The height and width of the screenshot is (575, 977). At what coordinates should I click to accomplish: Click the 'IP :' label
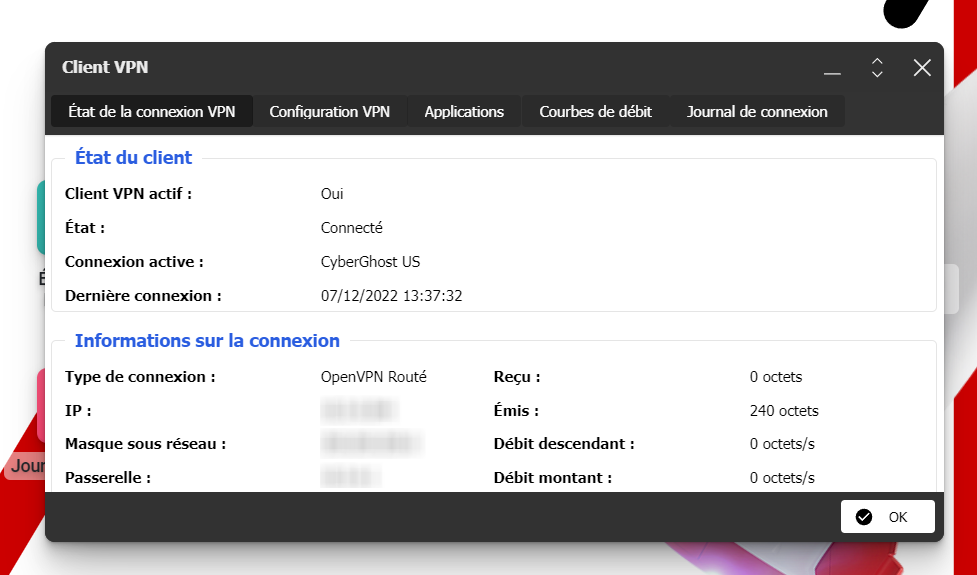(78, 411)
